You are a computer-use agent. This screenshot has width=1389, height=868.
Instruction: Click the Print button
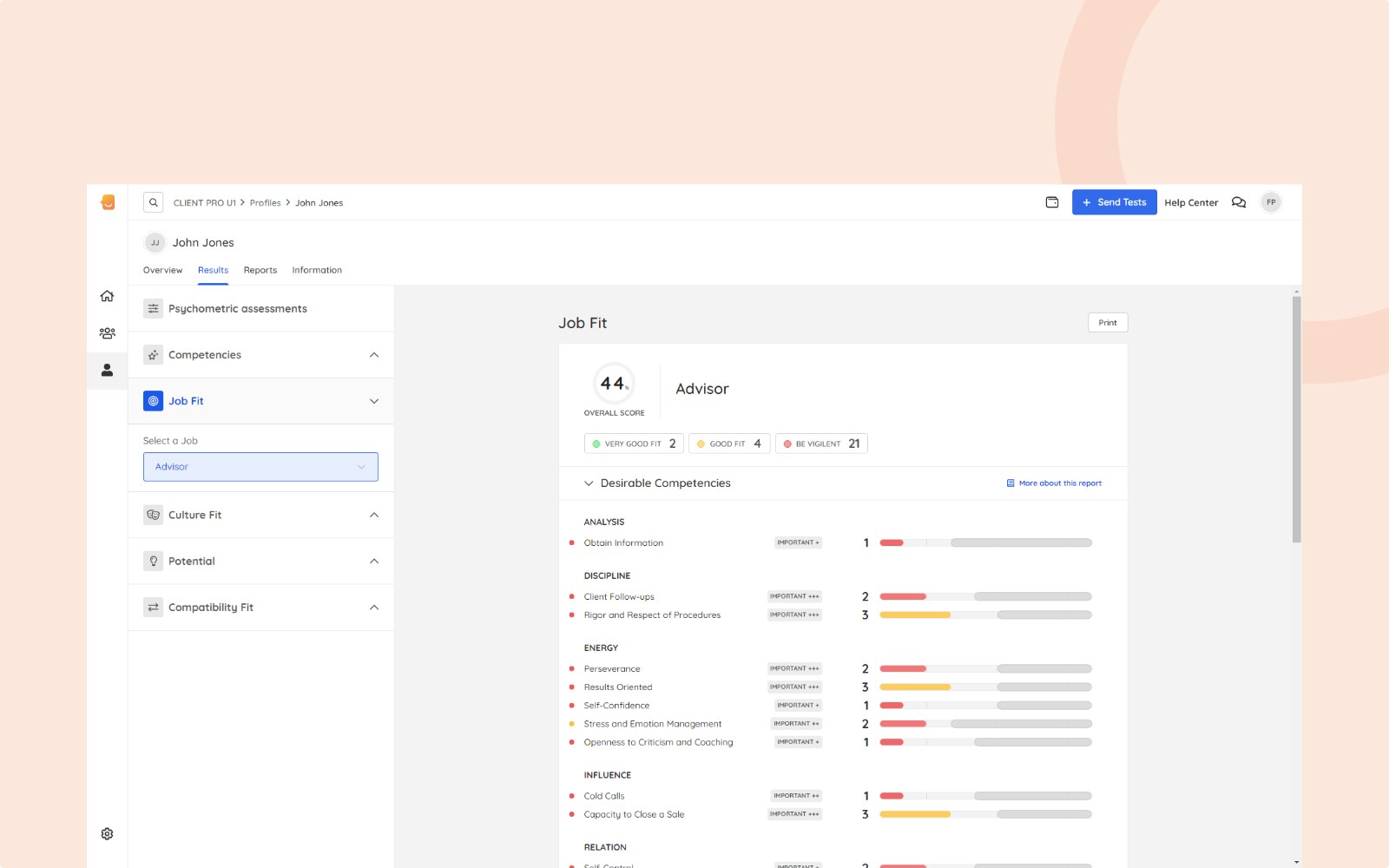1108,322
